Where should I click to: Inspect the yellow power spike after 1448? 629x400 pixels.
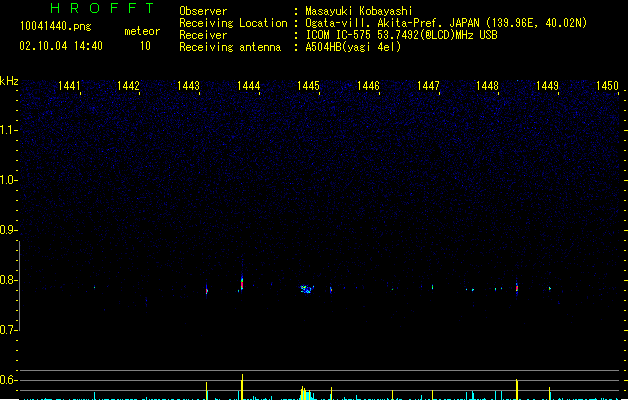click(517, 389)
